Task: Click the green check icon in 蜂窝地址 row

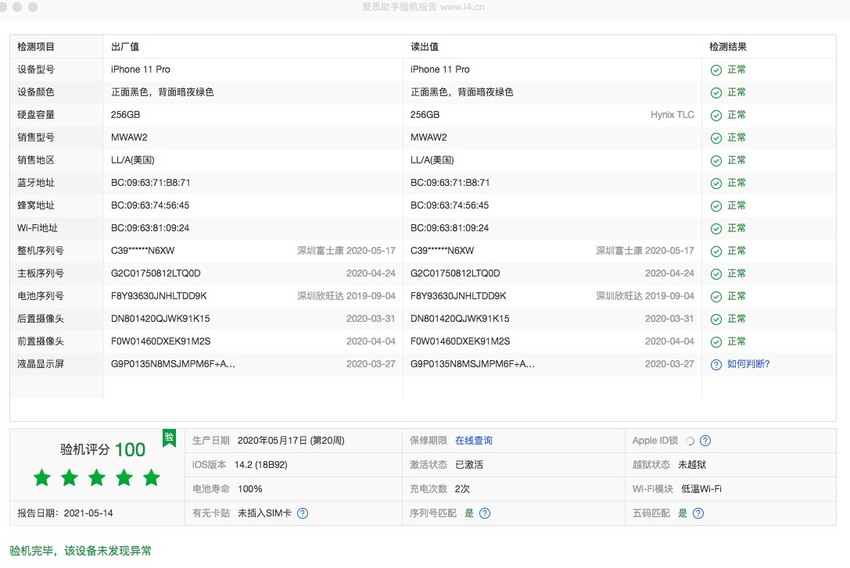Action: tap(716, 206)
